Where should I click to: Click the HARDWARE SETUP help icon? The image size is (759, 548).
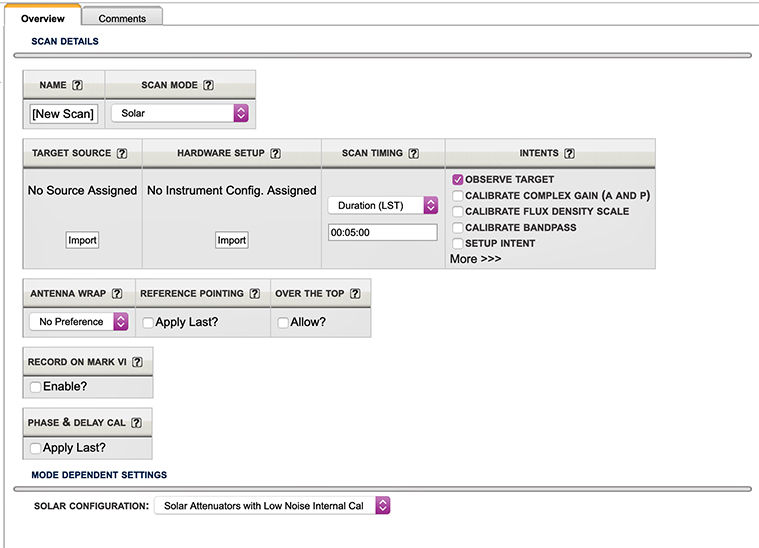click(x=275, y=154)
